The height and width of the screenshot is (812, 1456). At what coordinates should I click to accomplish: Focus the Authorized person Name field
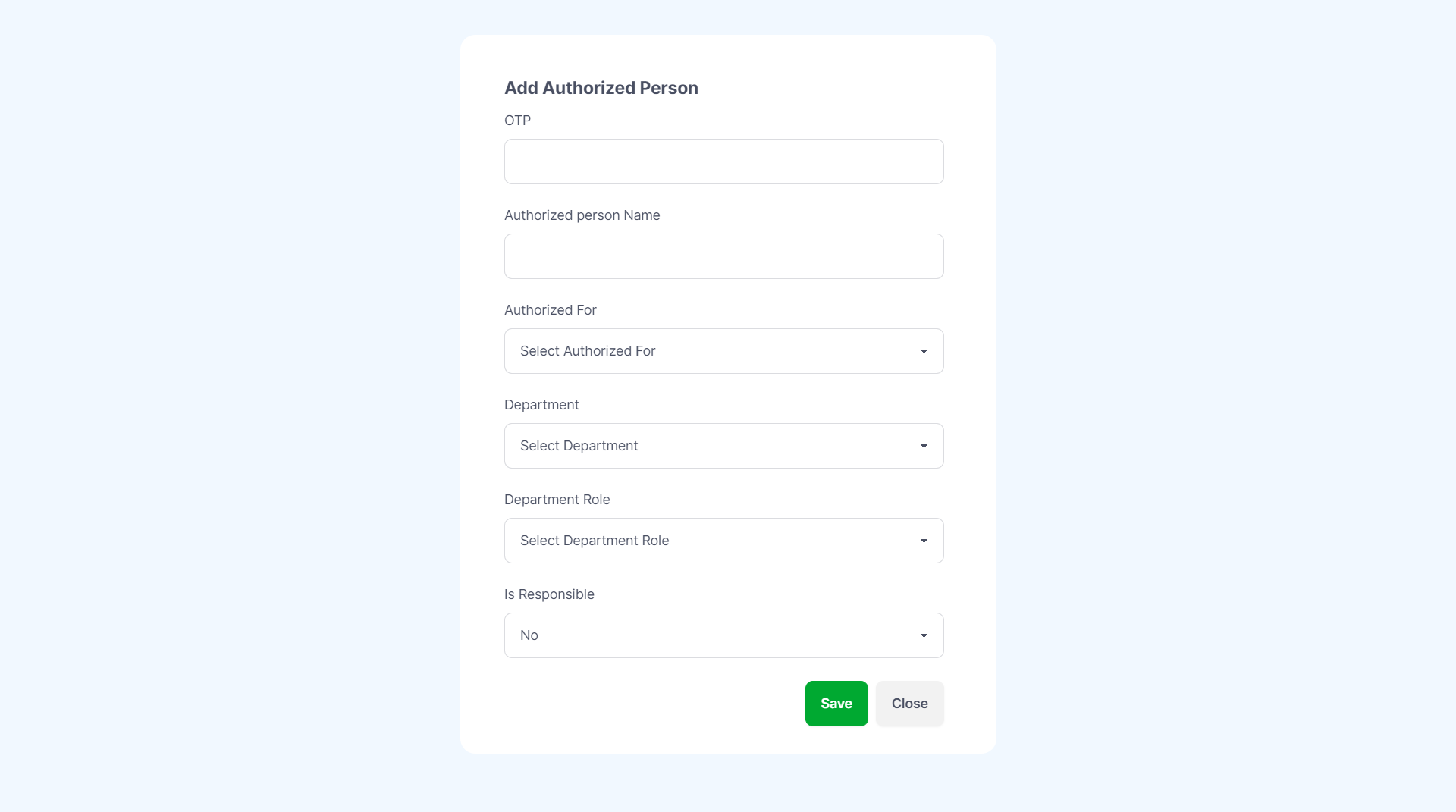723,256
